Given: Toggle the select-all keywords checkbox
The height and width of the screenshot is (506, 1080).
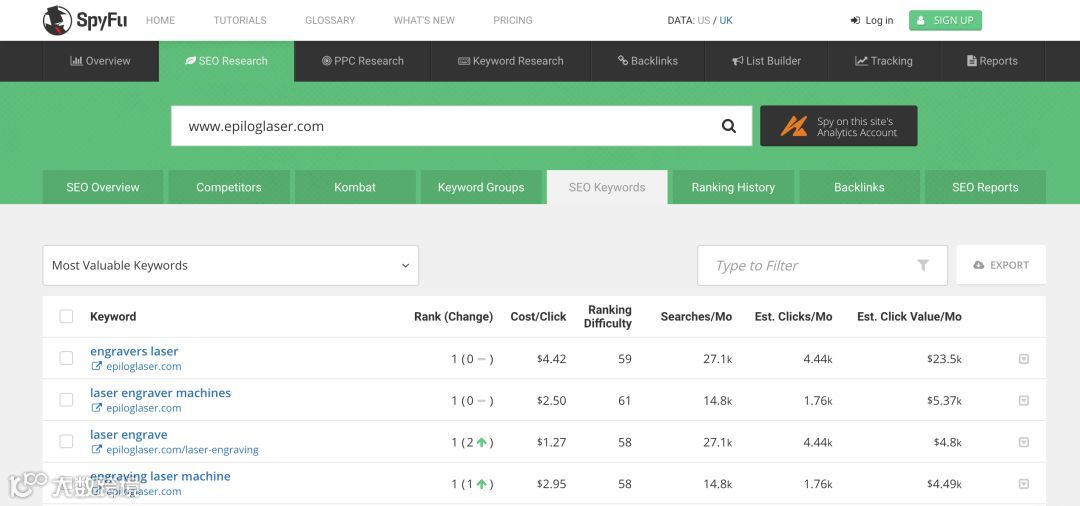Looking at the screenshot, I should tap(66, 317).
